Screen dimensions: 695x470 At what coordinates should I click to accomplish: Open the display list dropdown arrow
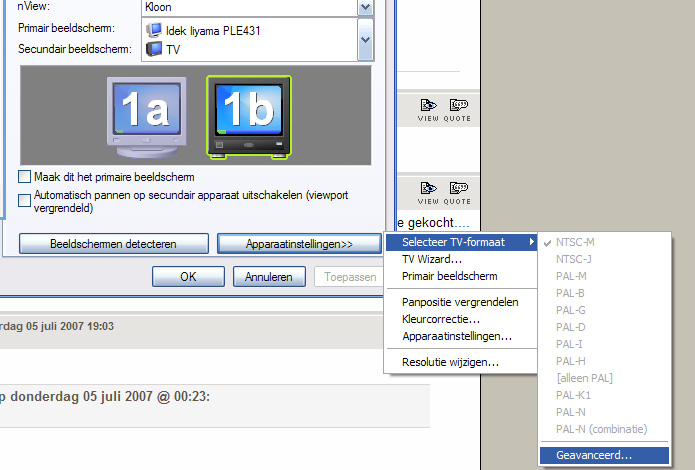point(366,40)
